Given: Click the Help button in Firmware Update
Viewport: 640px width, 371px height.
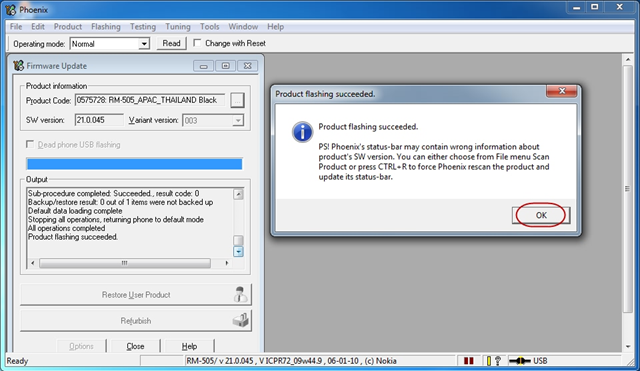Looking at the screenshot, I should [189, 346].
